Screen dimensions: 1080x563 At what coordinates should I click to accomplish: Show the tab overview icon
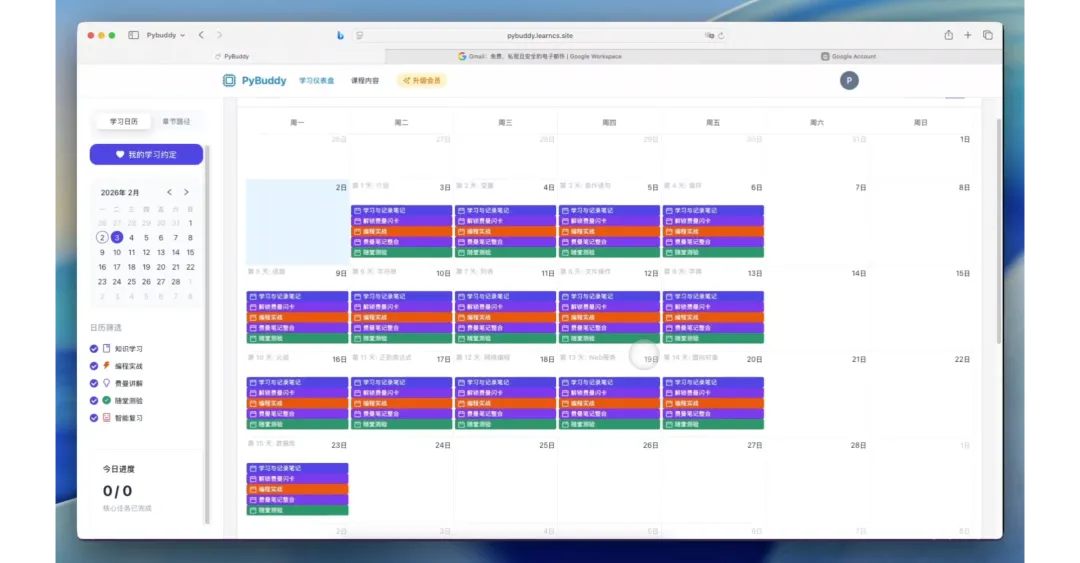(x=988, y=35)
